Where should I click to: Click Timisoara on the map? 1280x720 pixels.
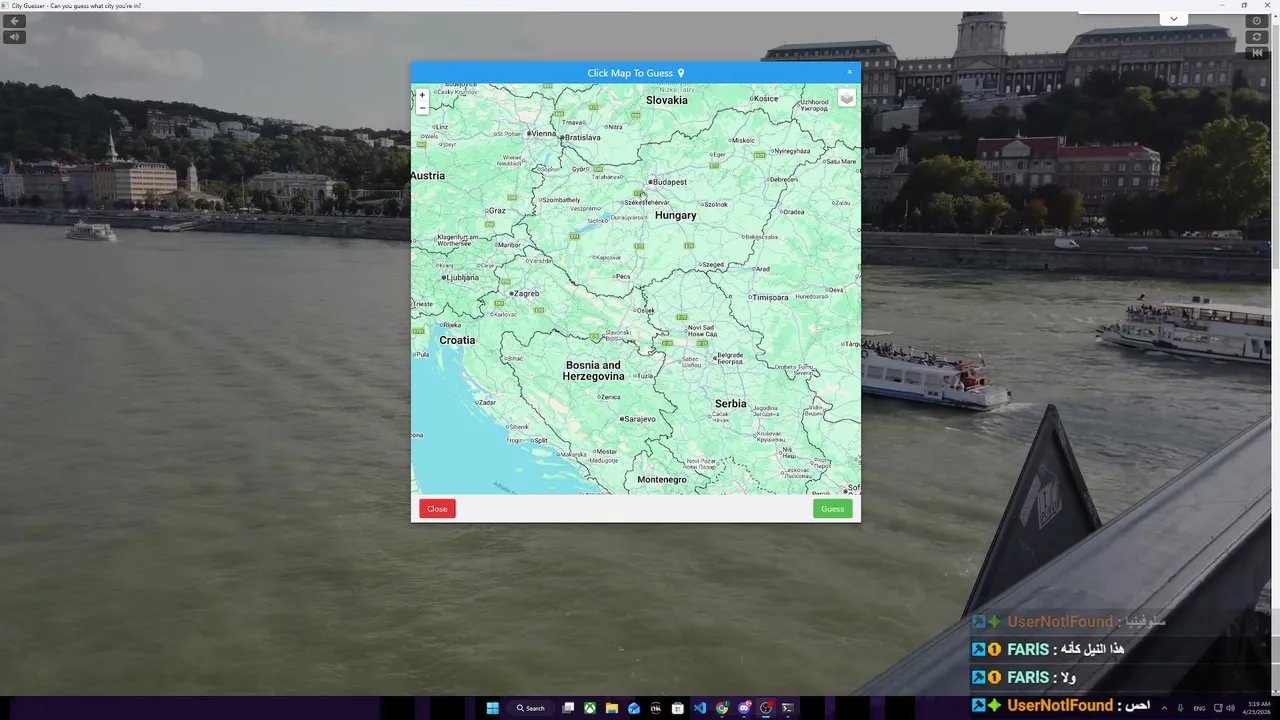tap(770, 297)
